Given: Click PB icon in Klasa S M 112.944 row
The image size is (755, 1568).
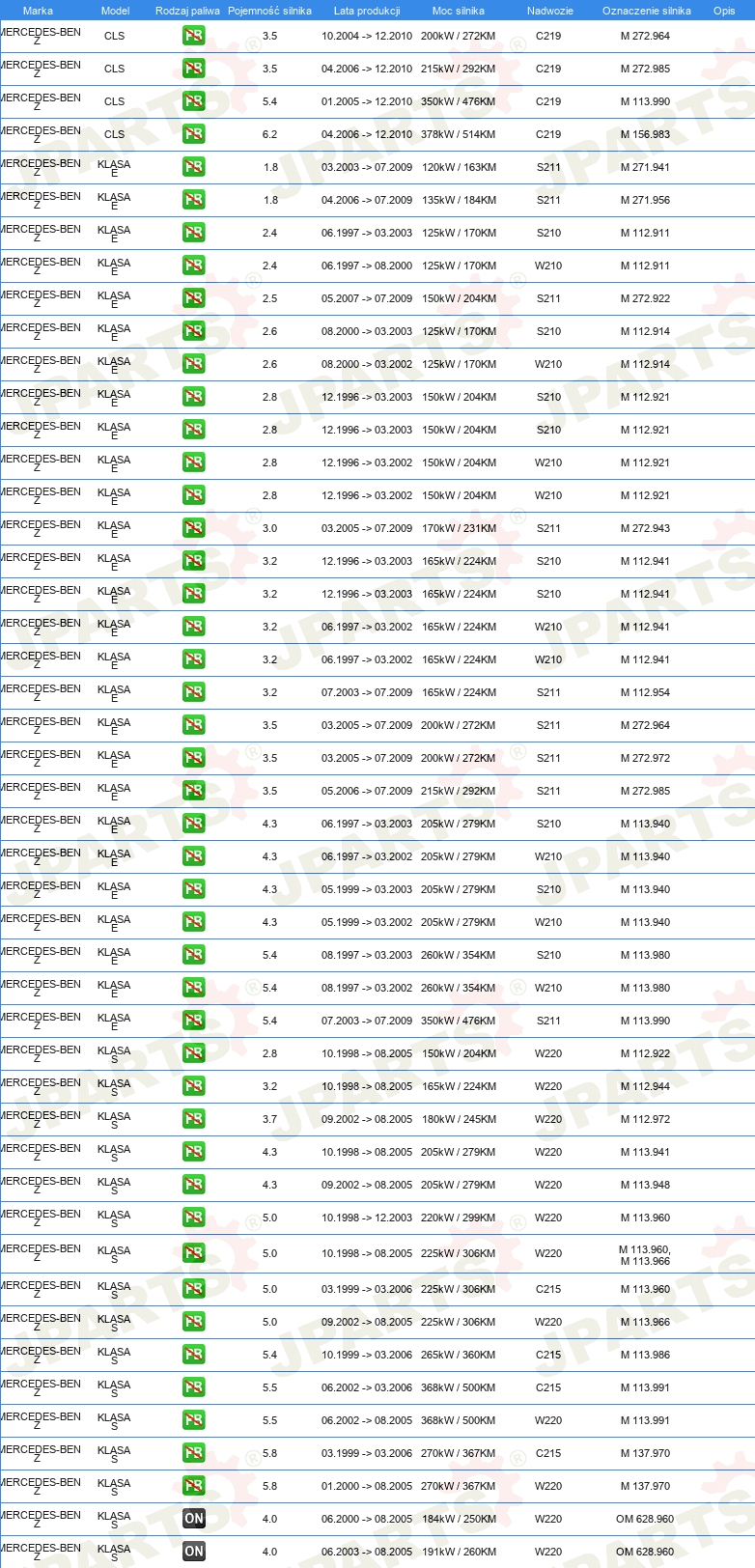Looking at the screenshot, I should [193, 1087].
